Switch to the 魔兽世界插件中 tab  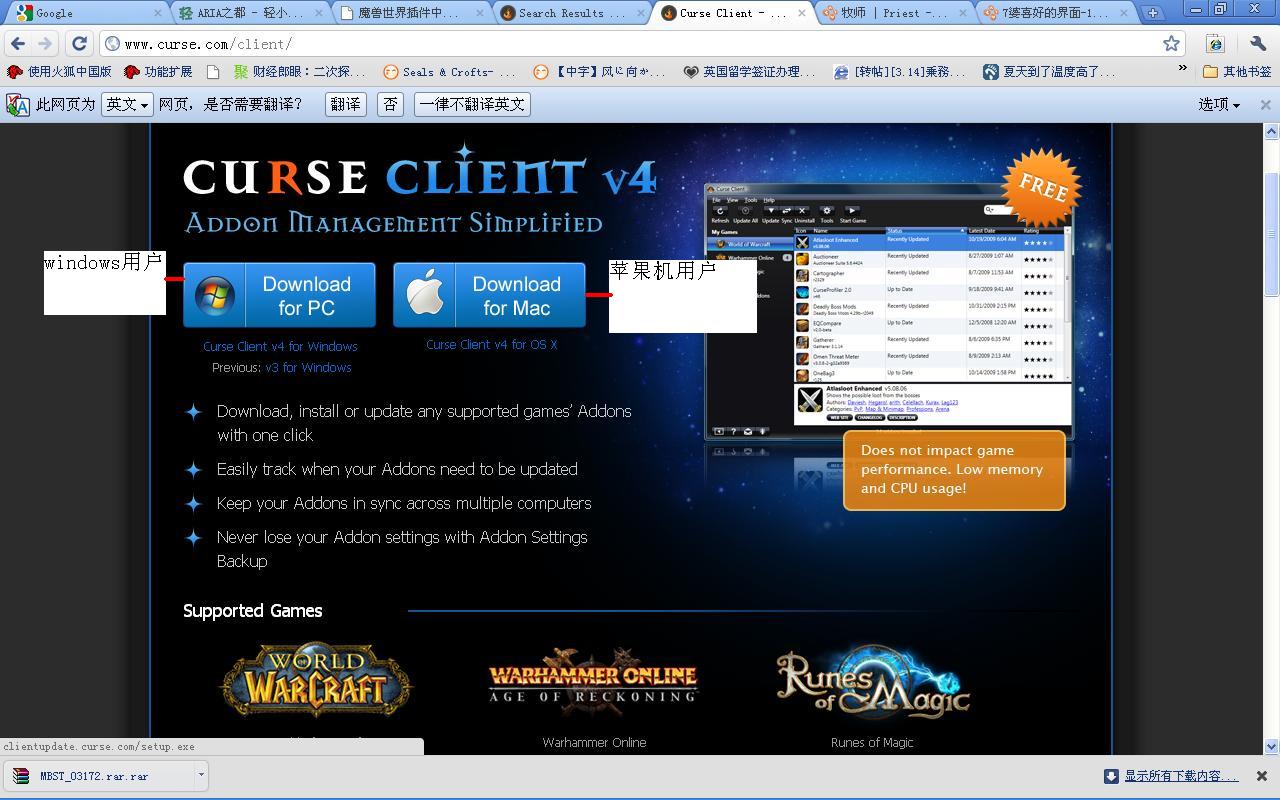pos(410,13)
